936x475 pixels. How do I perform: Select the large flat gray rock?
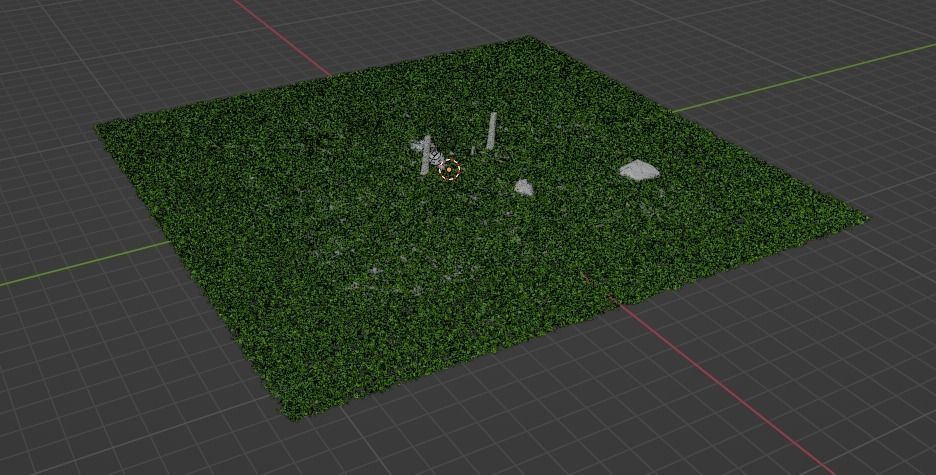pyautogui.click(x=639, y=170)
